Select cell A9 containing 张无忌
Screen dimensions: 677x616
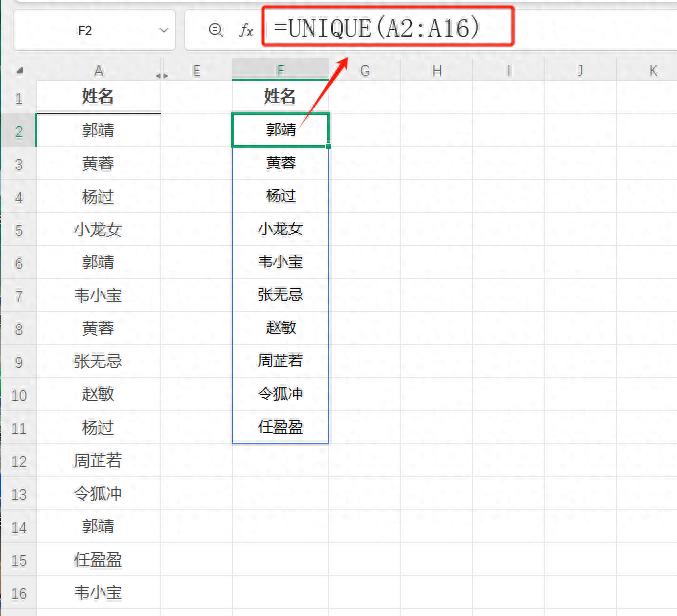click(98, 362)
